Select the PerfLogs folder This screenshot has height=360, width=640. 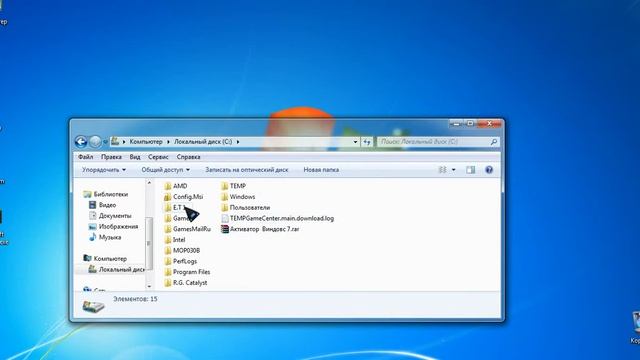pos(181,261)
